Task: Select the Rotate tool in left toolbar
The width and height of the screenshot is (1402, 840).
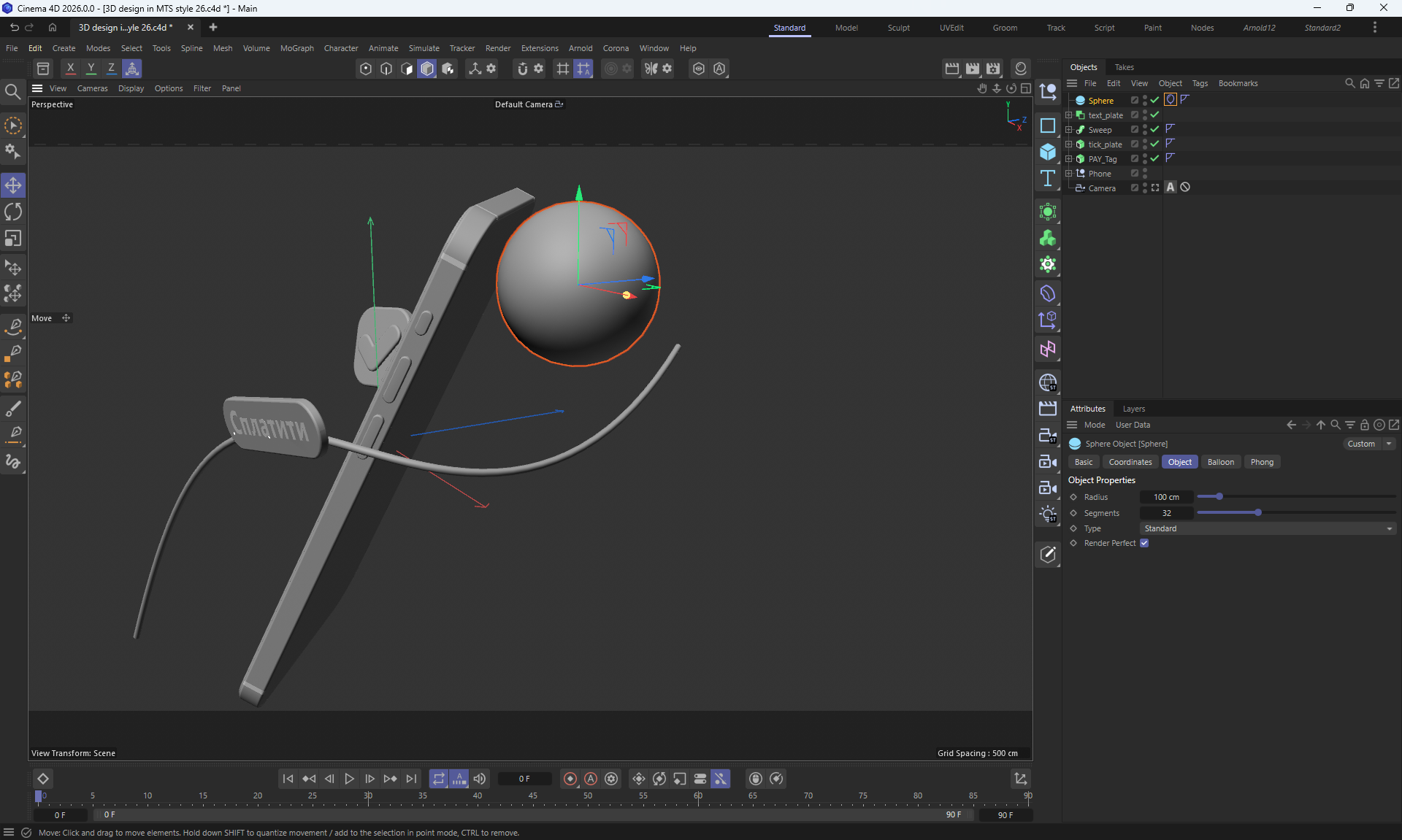Action: (13, 212)
